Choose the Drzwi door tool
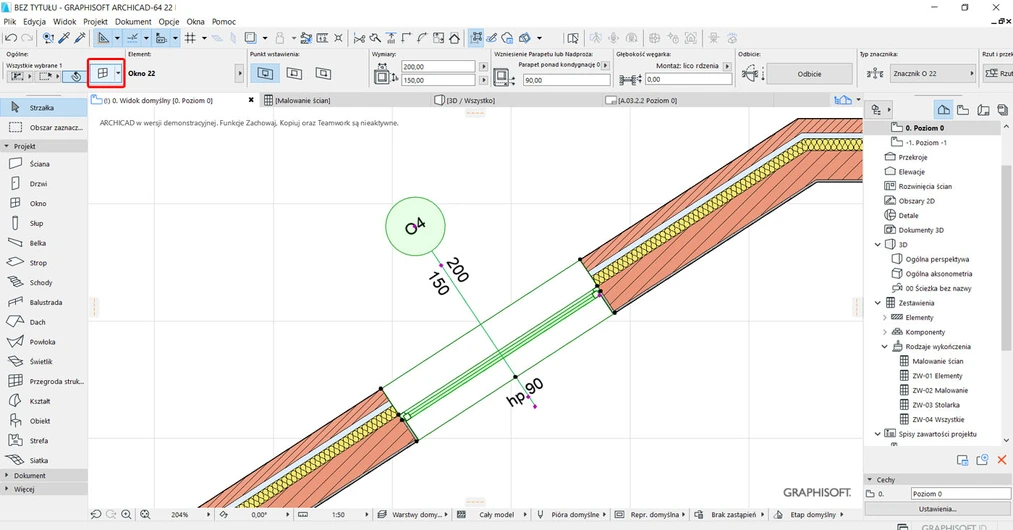Viewport: 1013px width, 530px height. click(44, 184)
